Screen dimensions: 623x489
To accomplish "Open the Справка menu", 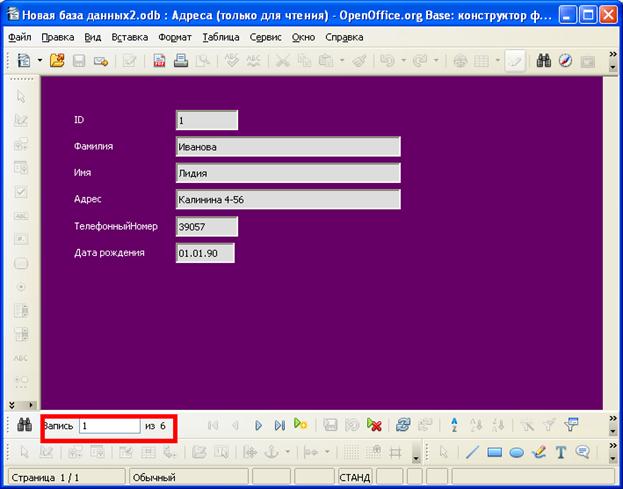I will [x=344, y=37].
